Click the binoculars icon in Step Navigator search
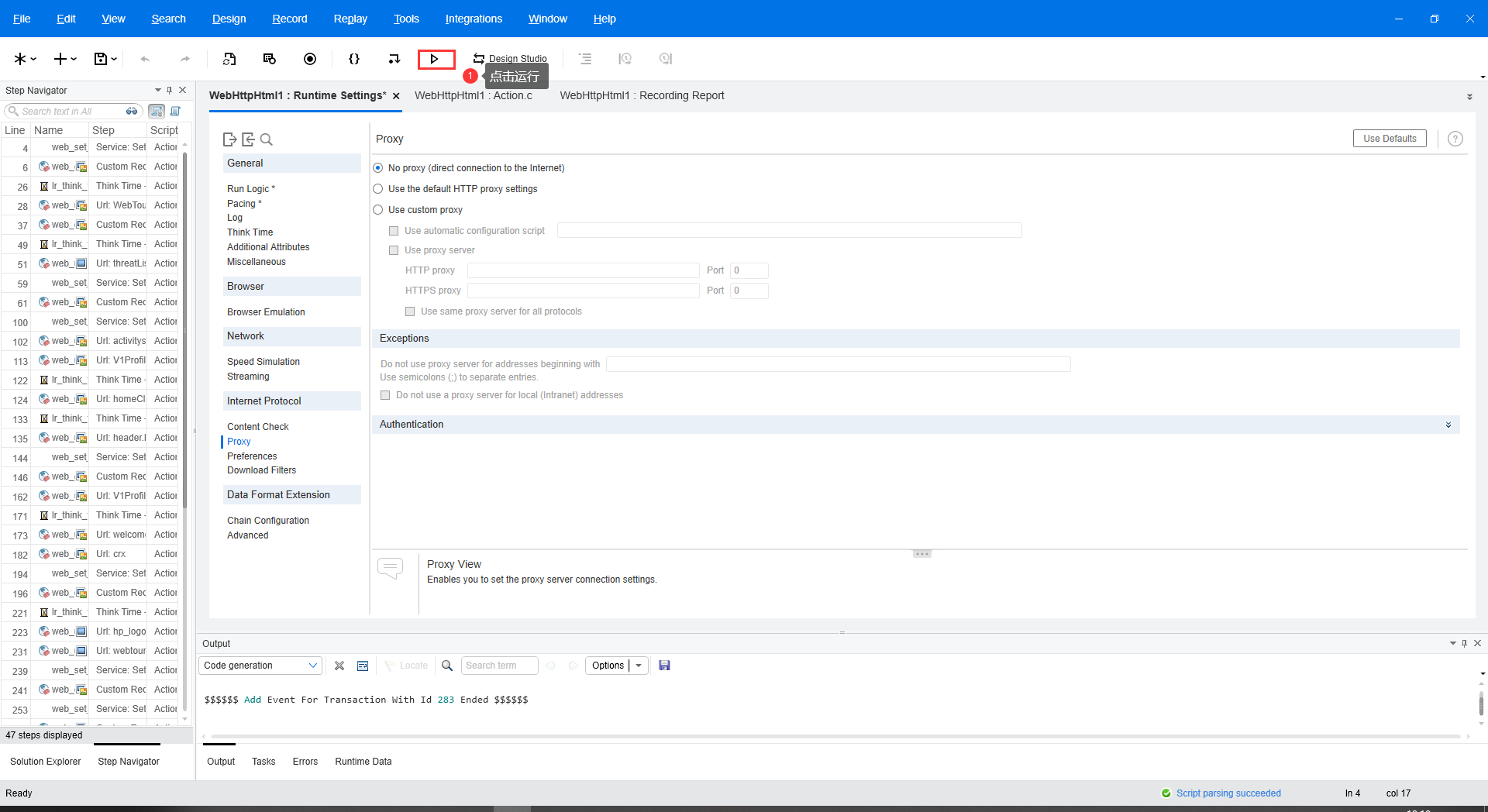This screenshot has height=812, width=1488. [132, 111]
